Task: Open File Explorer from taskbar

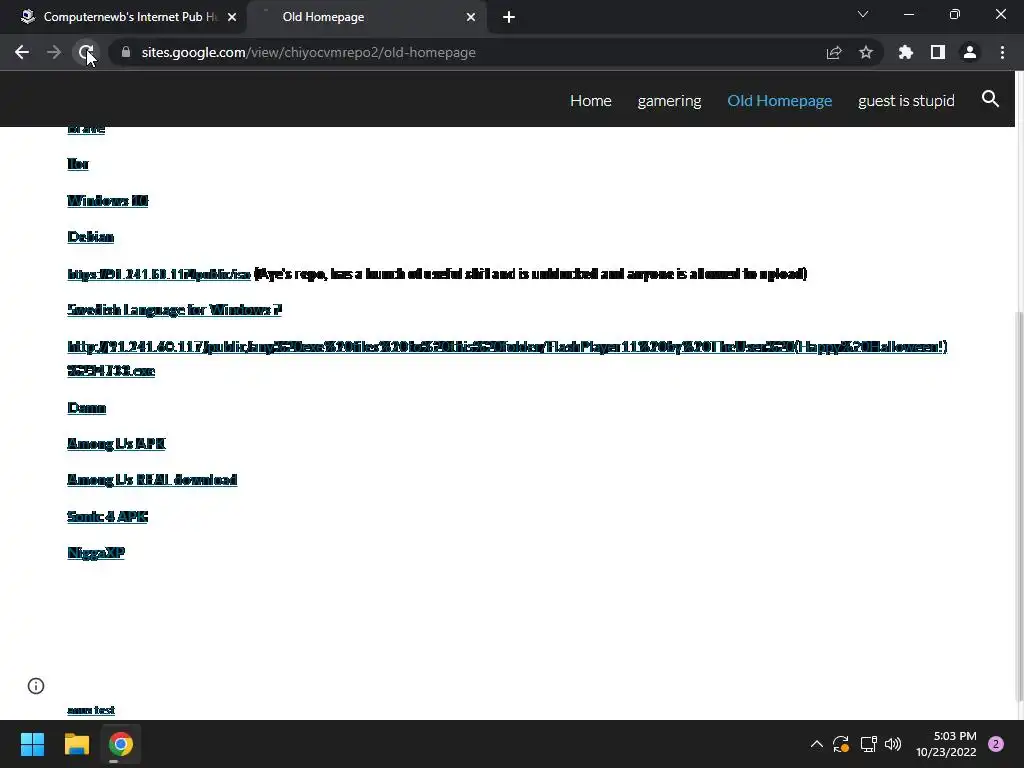Action: (x=76, y=744)
